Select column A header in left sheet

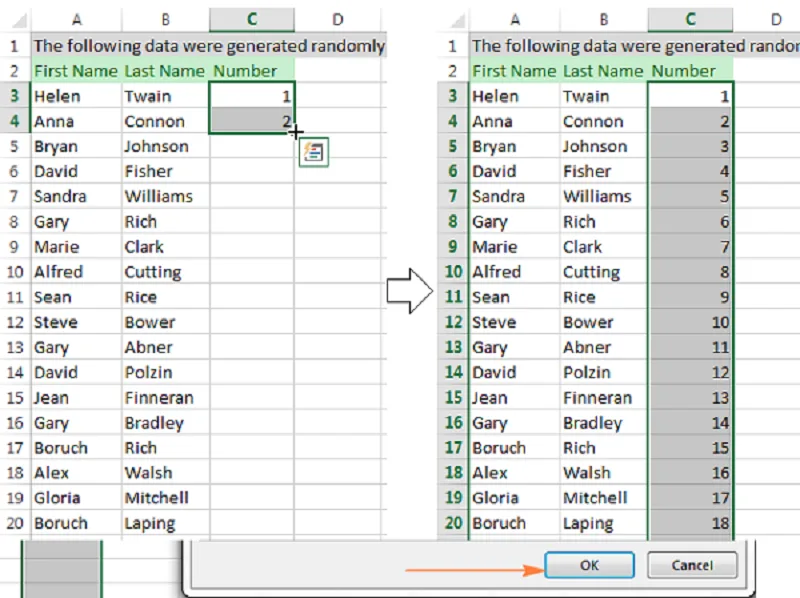click(77, 19)
